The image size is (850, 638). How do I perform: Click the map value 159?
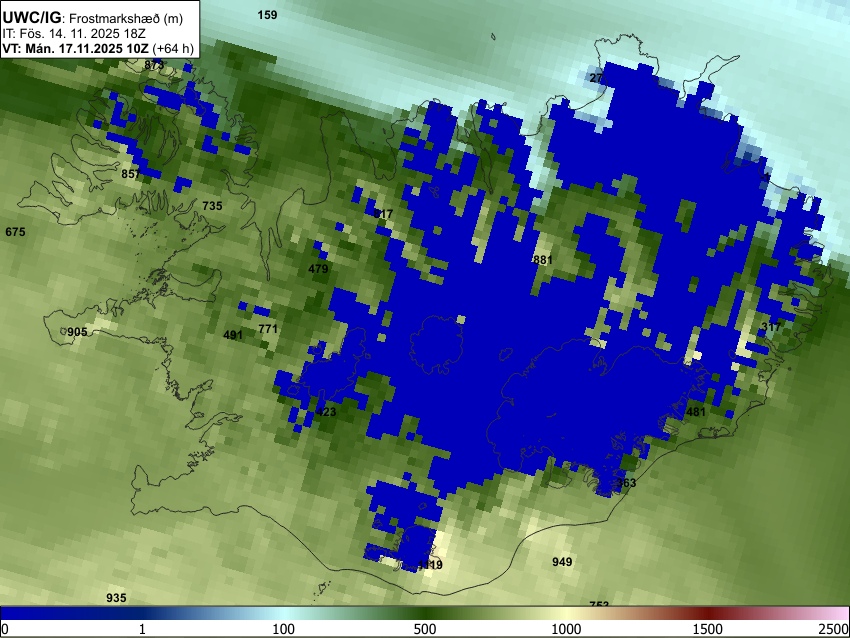click(267, 15)
